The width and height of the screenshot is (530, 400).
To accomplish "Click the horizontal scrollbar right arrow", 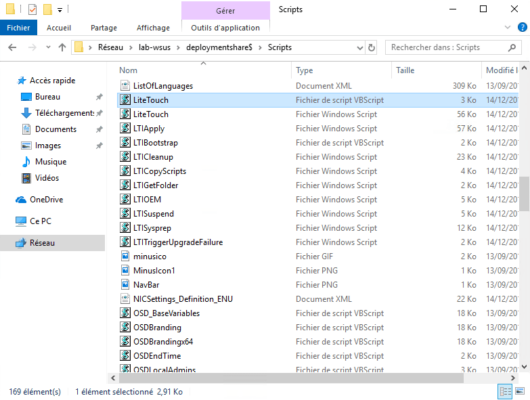I will pos(513,378).
